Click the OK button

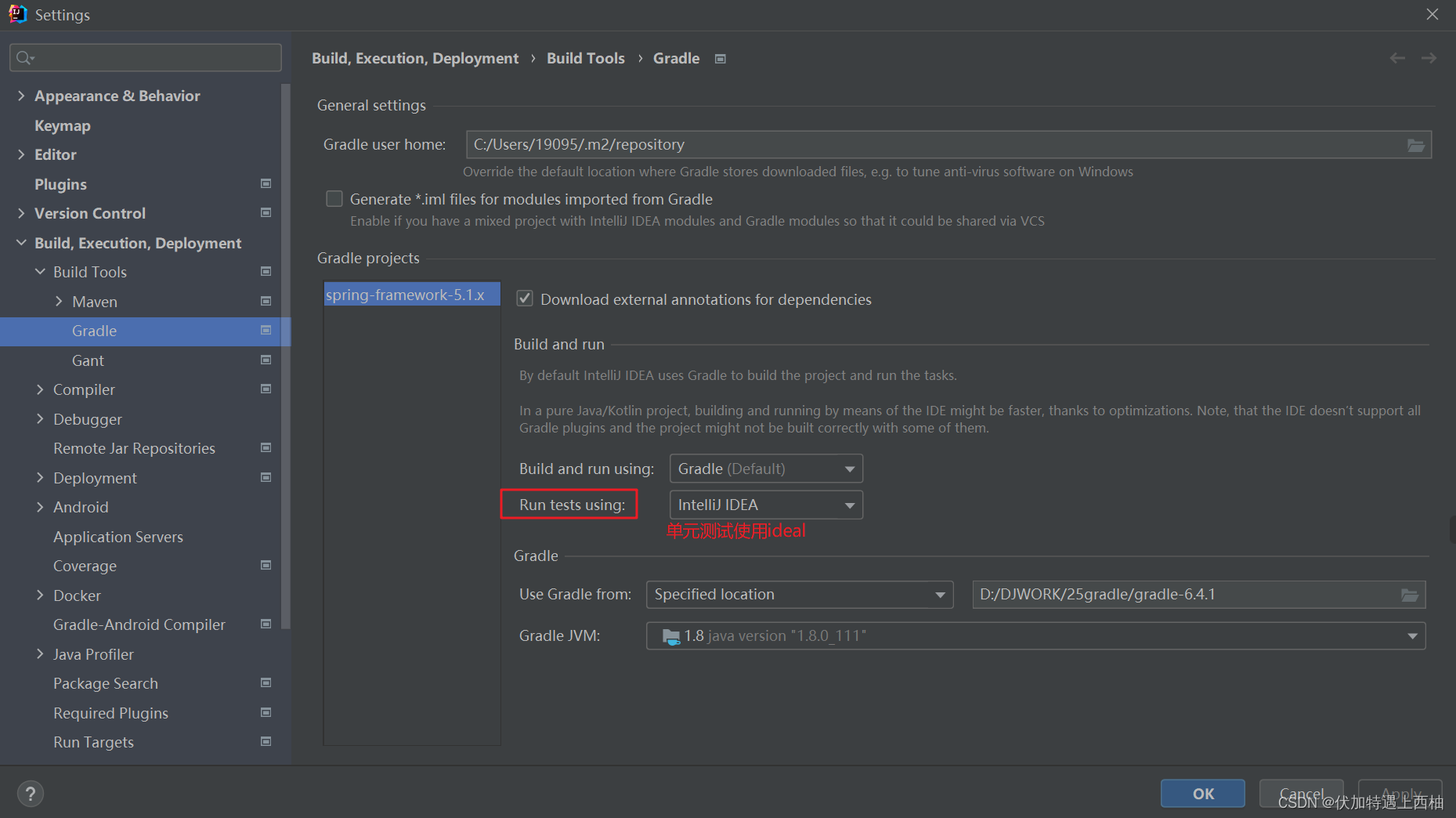(x=1203, y=794)
